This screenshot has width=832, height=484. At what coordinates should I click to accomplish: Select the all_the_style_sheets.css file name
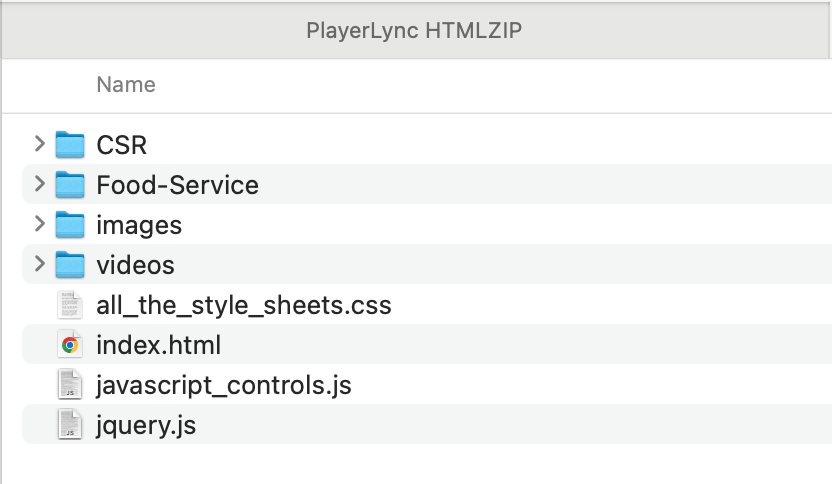point(244,306)
